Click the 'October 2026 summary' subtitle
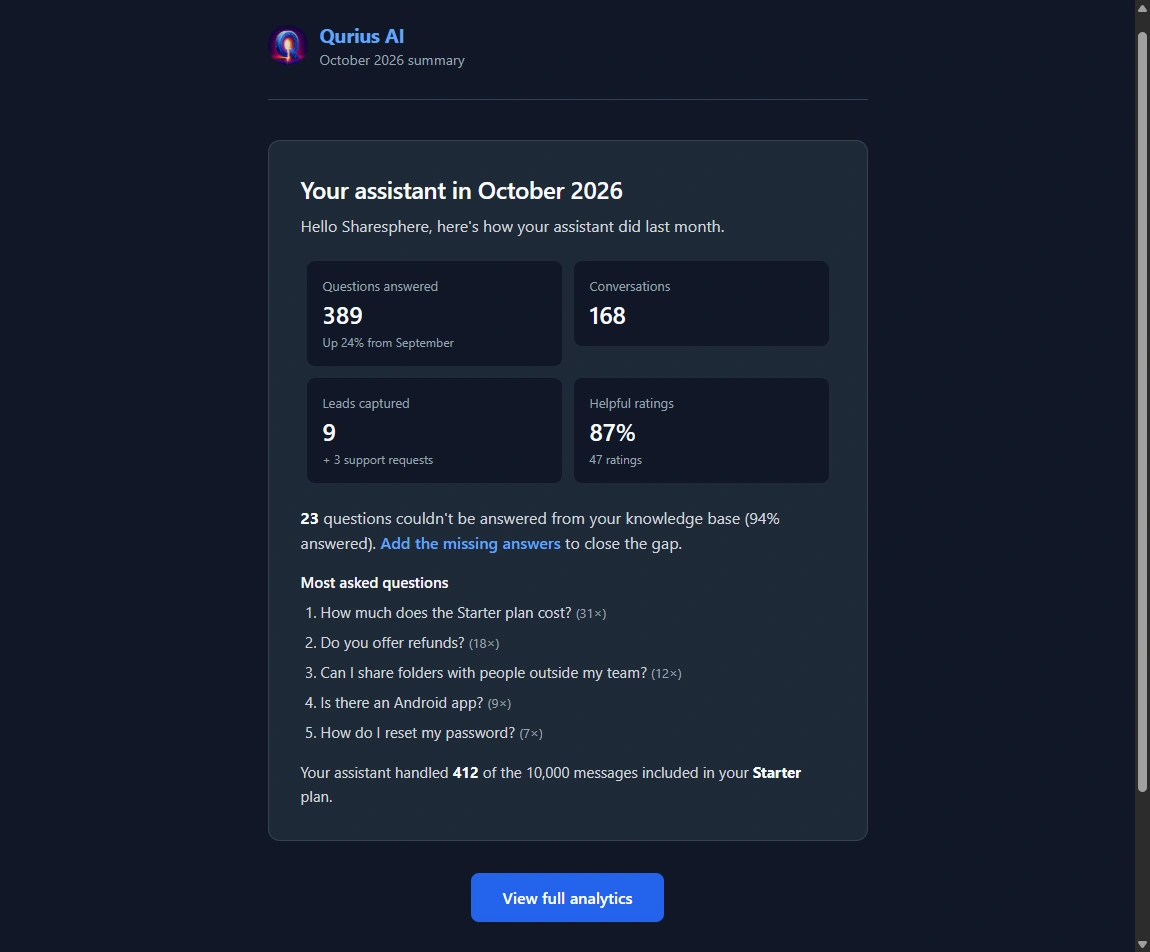Image resolution: width=1150 pixels, height=952 pixels. (392, 60)
